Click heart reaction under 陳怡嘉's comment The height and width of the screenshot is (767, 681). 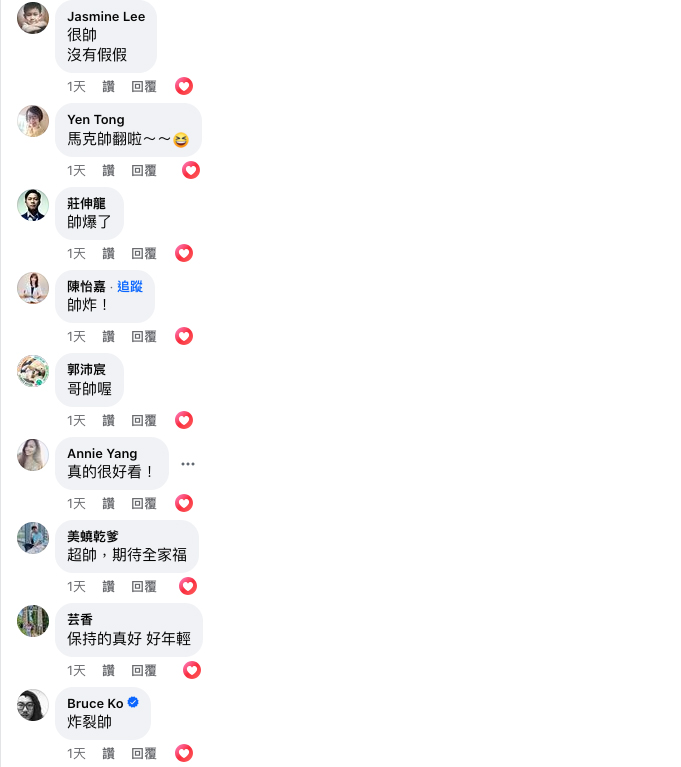click(x=184, y=336)
